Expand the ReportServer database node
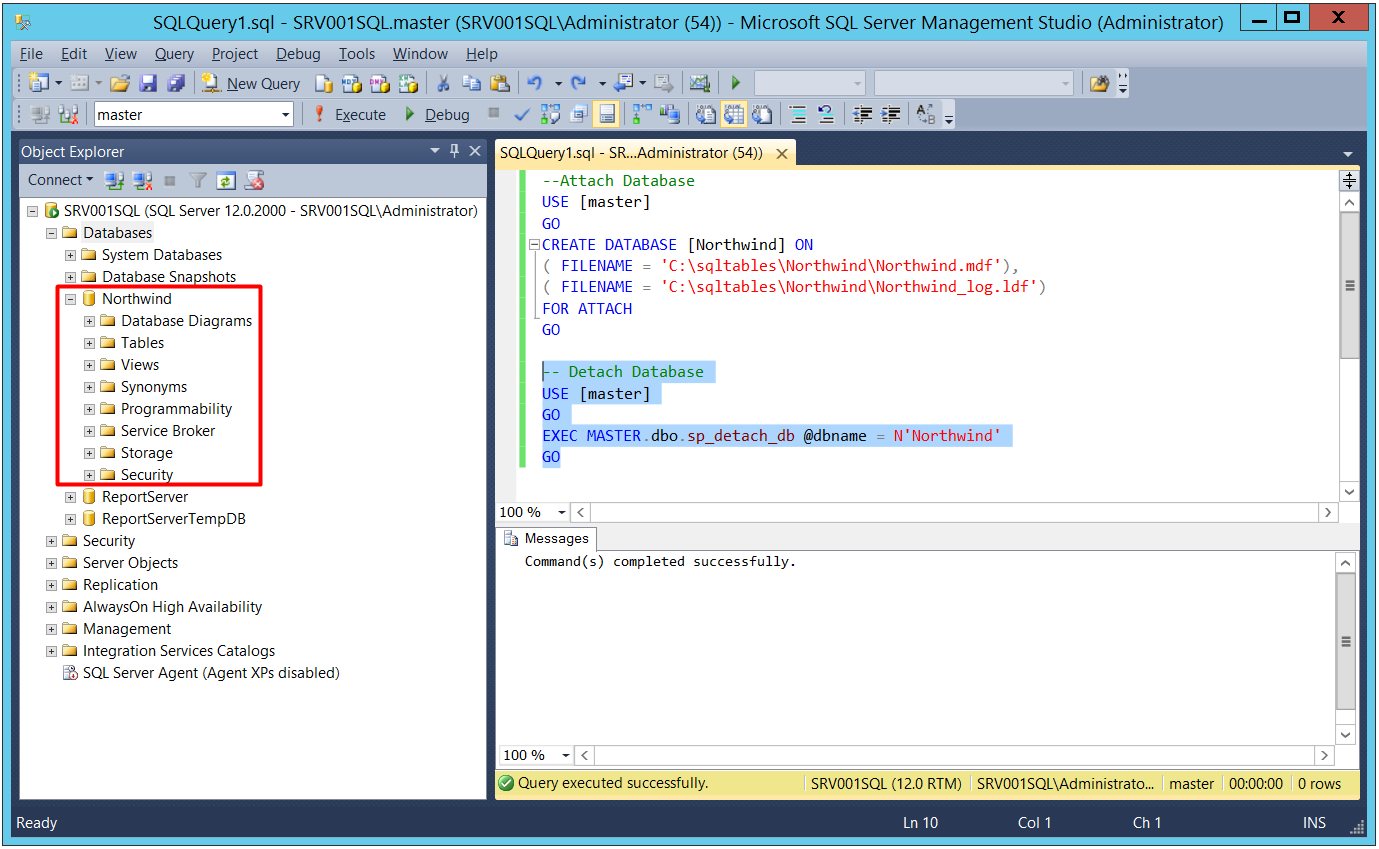The width and height of the screenshot is (1379, 849). (70, 497)
